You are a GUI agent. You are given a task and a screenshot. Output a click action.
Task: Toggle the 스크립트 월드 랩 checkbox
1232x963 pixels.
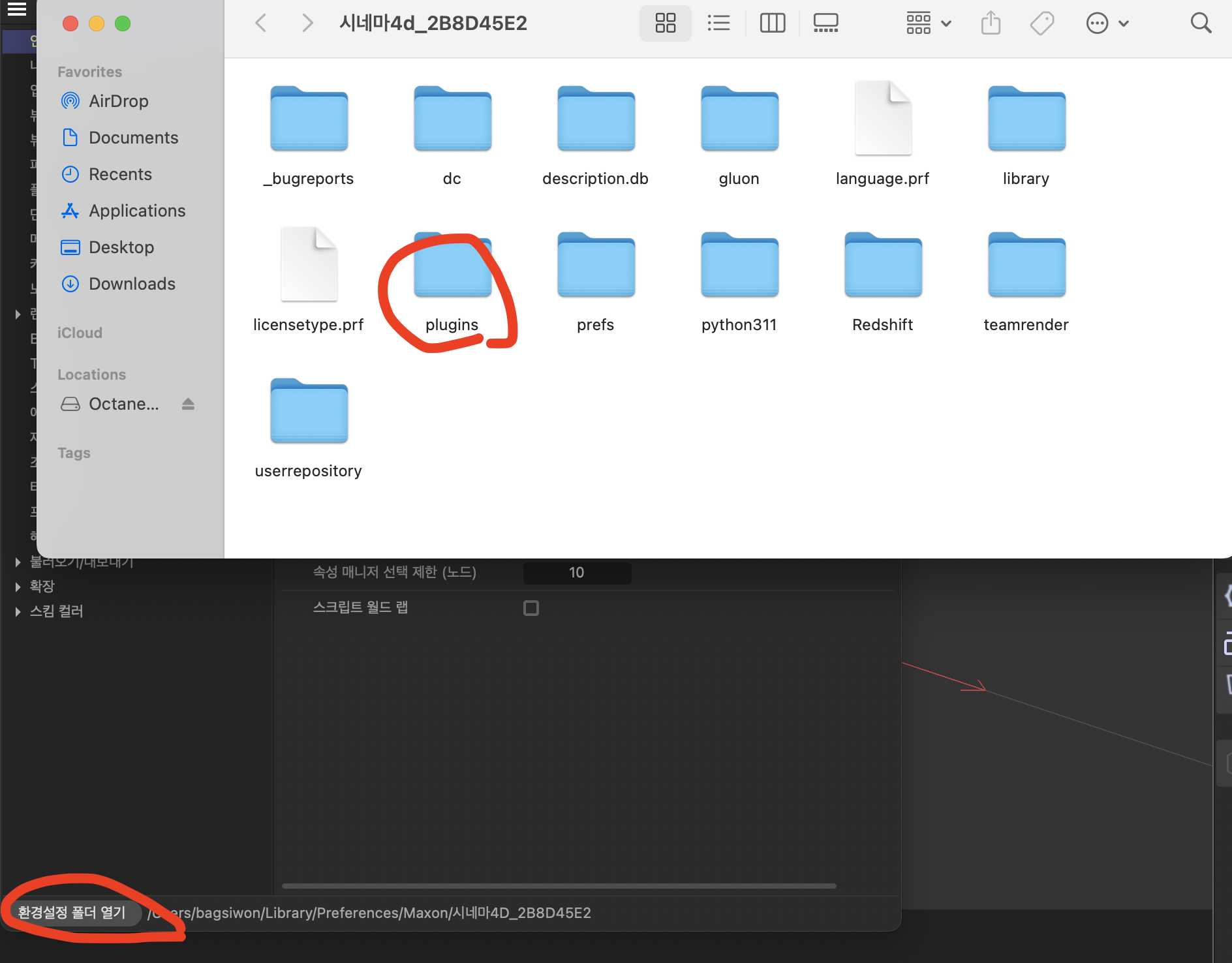coord(531,608)
